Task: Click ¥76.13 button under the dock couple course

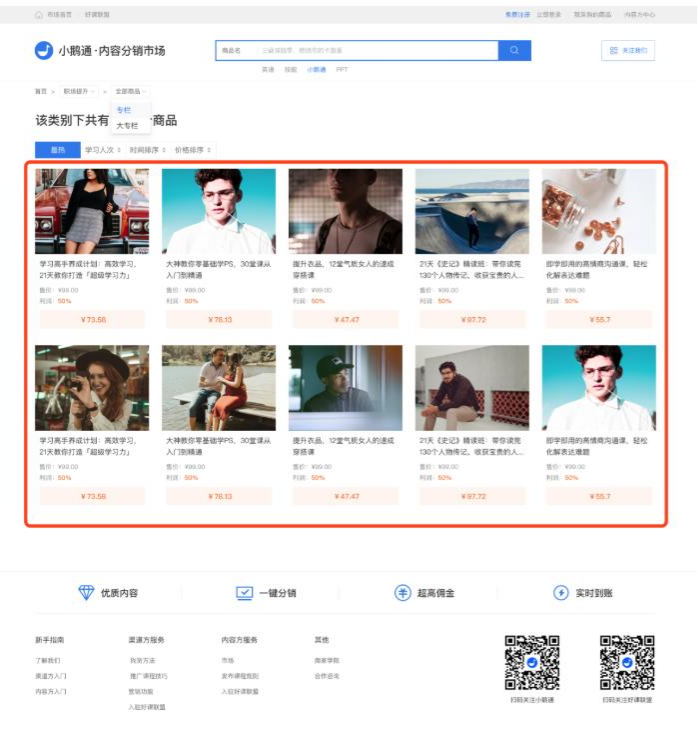Action: [219, 496]
